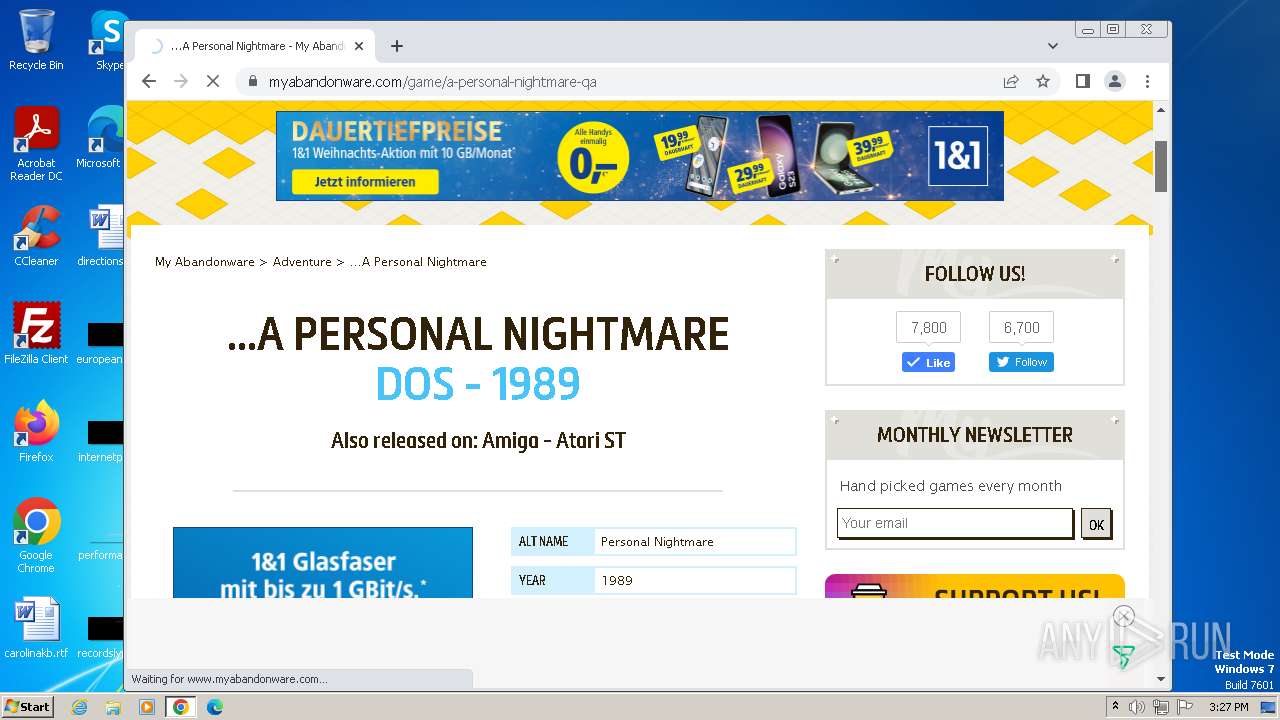Switch to the Chrome taskbar button

pos(181,707)
